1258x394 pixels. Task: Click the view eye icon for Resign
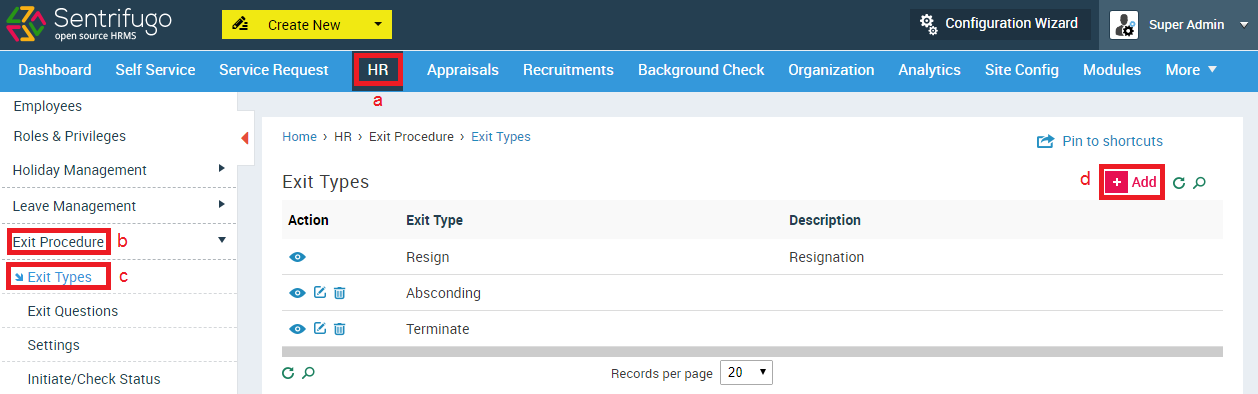pos(297,257)
